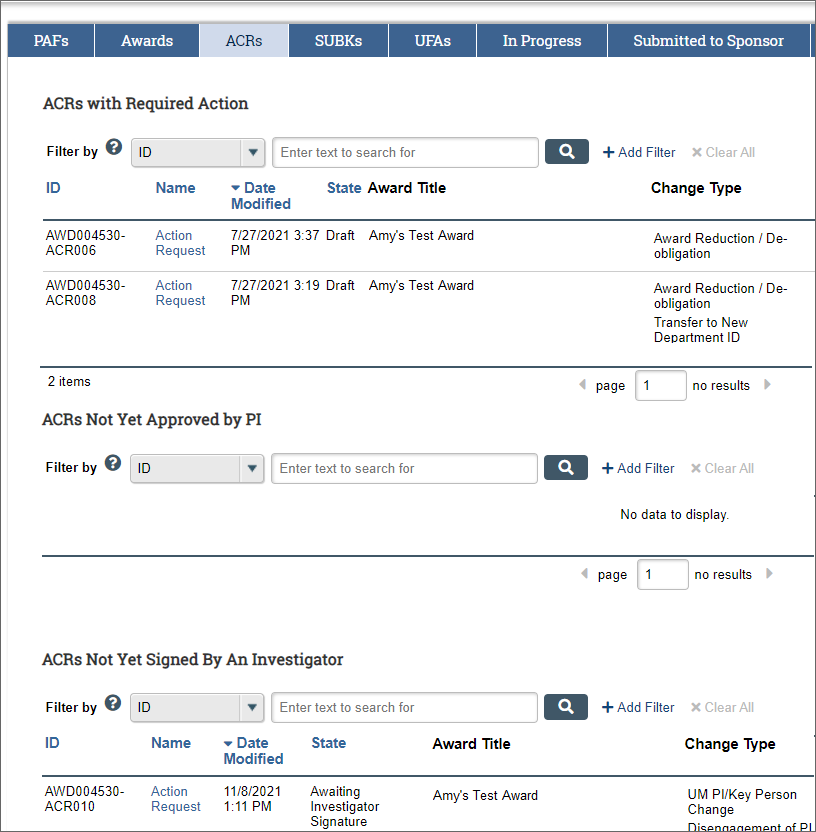Click Filter by help icon in Required Action section

coord(114,148)
